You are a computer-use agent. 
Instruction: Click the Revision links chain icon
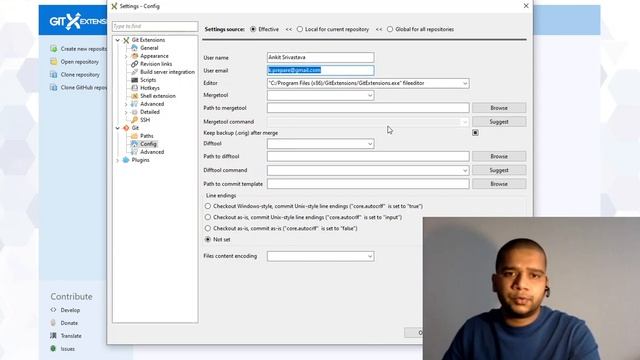134,64
